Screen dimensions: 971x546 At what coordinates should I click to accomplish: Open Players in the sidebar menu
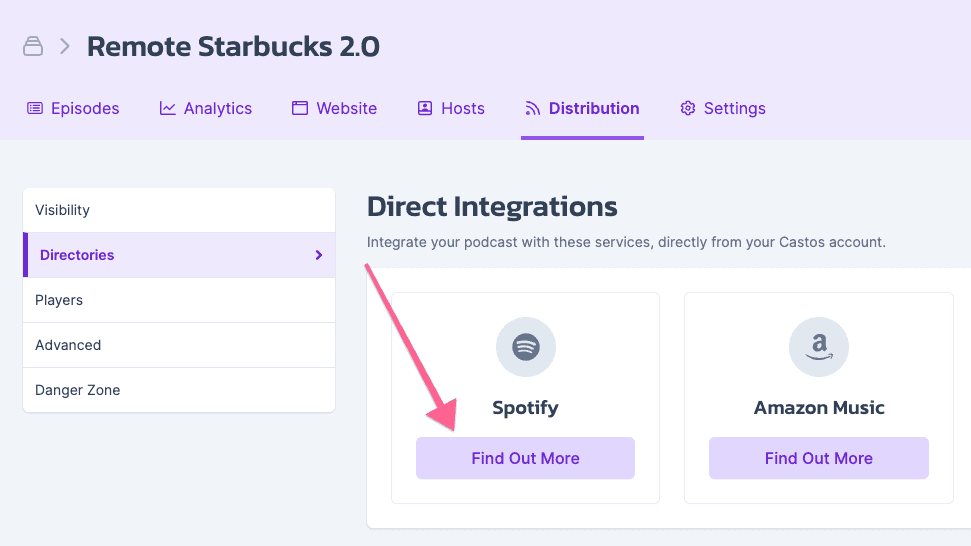[x=179, y=300]
